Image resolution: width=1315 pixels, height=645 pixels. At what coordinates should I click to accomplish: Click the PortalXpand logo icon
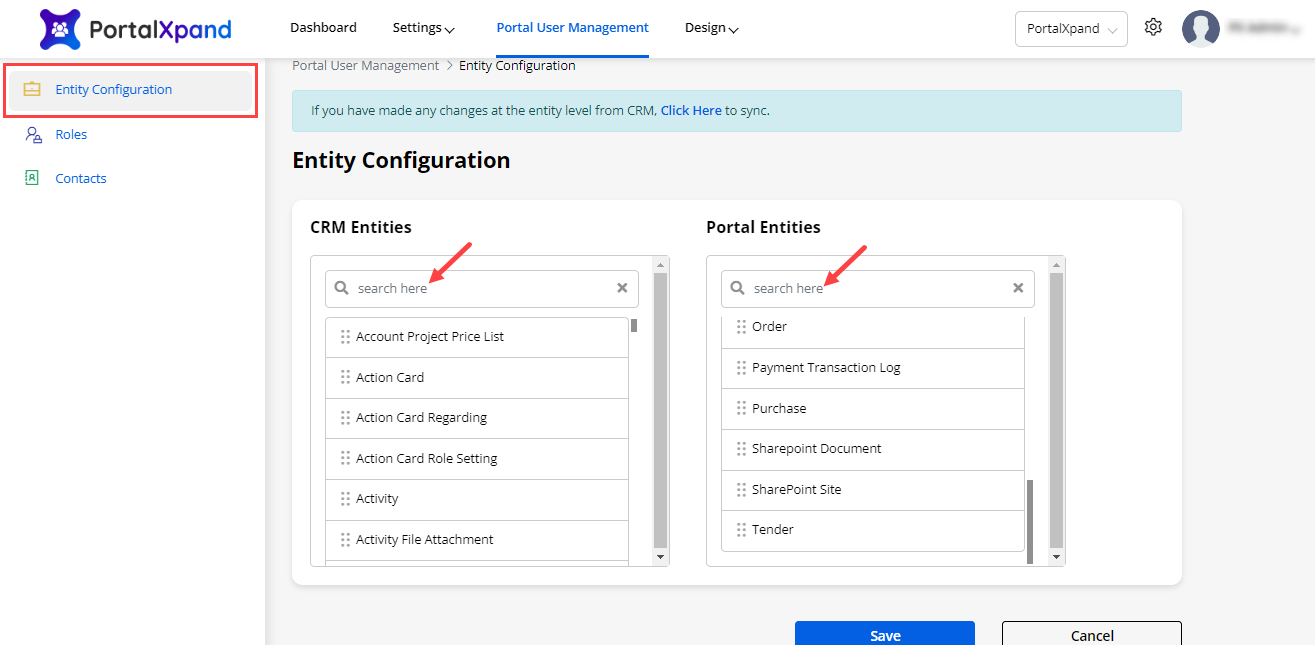point(60,29)
